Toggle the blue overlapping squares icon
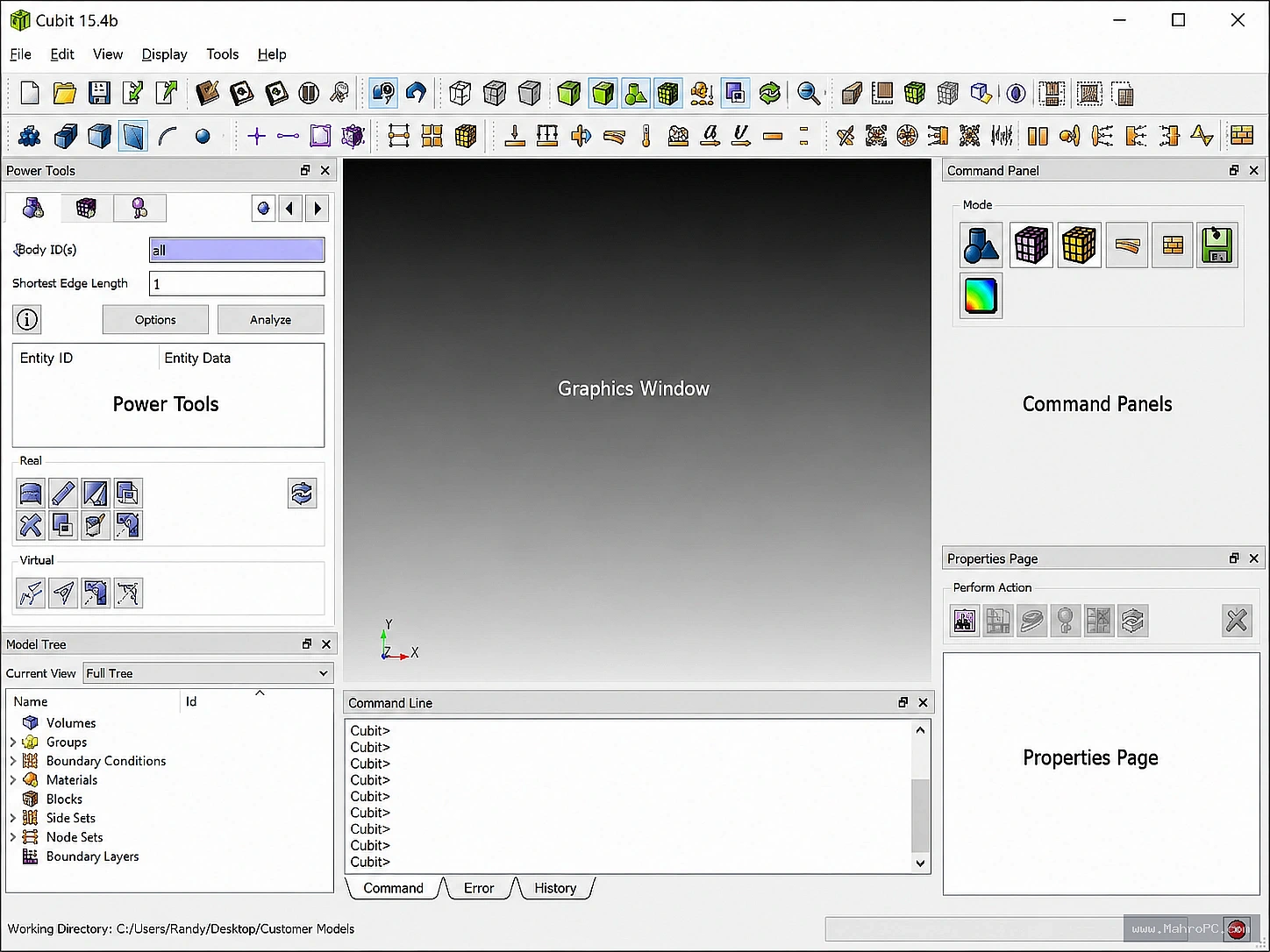Image resolution: width=1270 pixels, height=952 pixels. (735, 93)
